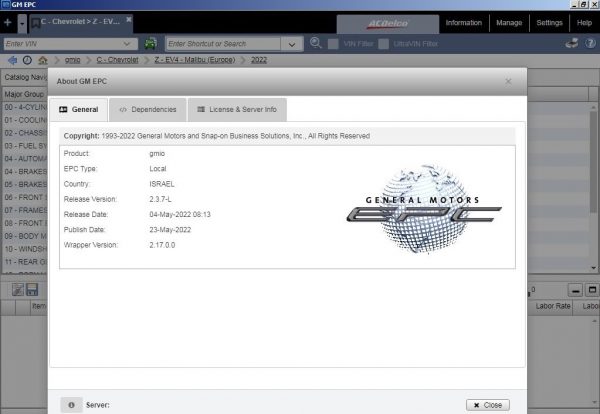This screenshot has height=414, width=600.
Task: Select 01 - COOLIN major group row
Action: [x=25, y=120]
